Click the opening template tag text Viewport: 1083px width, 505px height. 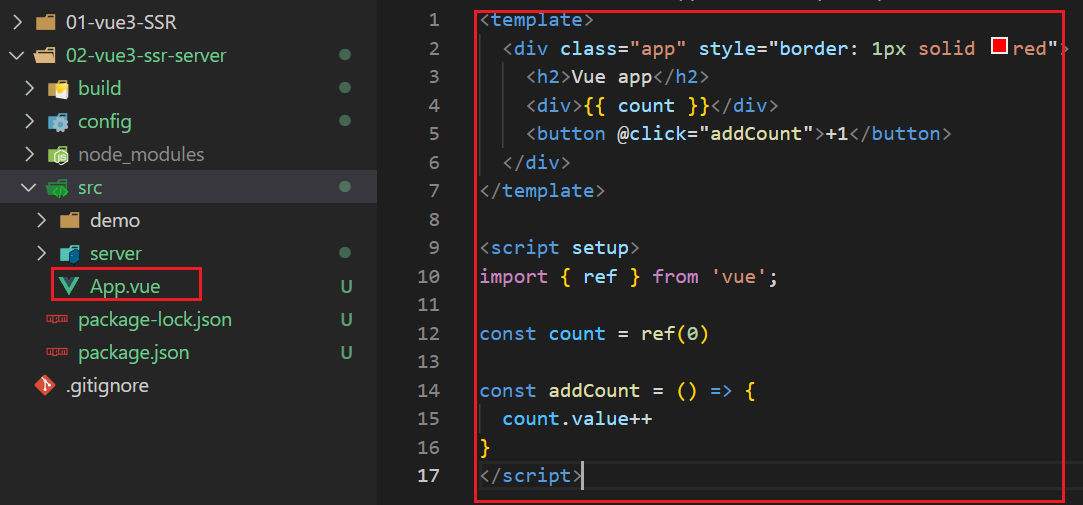(x=537, y=20)
